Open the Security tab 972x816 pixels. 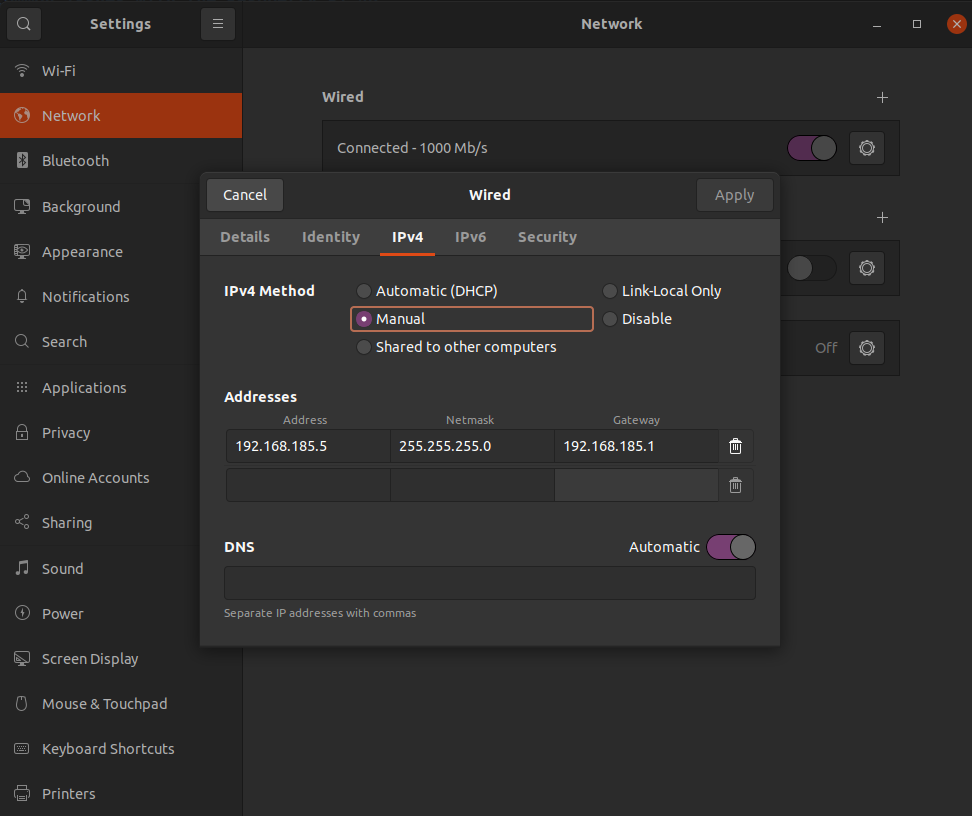[x=547, y=237]
